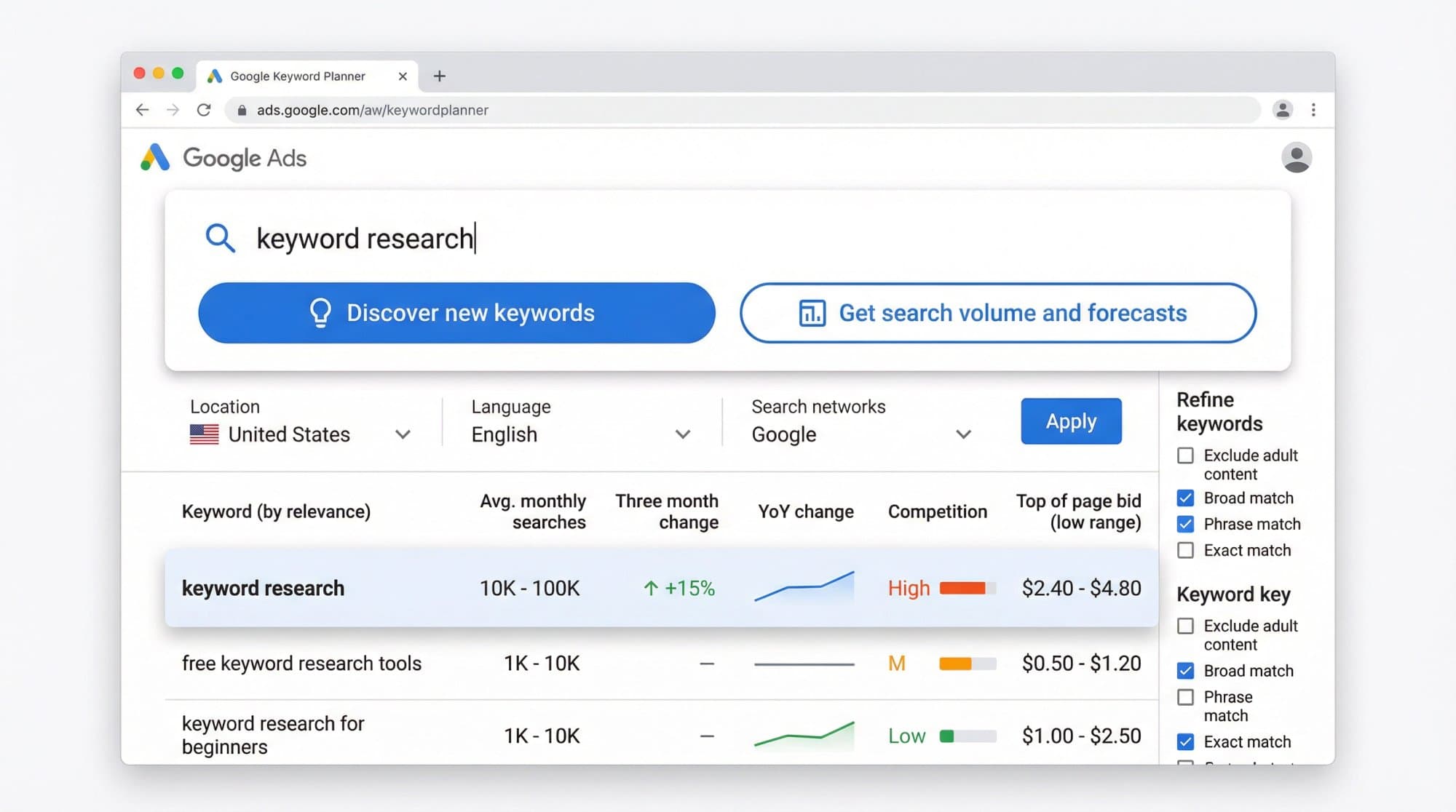Check Exact match under Refine keywords

[x=1185, y=550]
